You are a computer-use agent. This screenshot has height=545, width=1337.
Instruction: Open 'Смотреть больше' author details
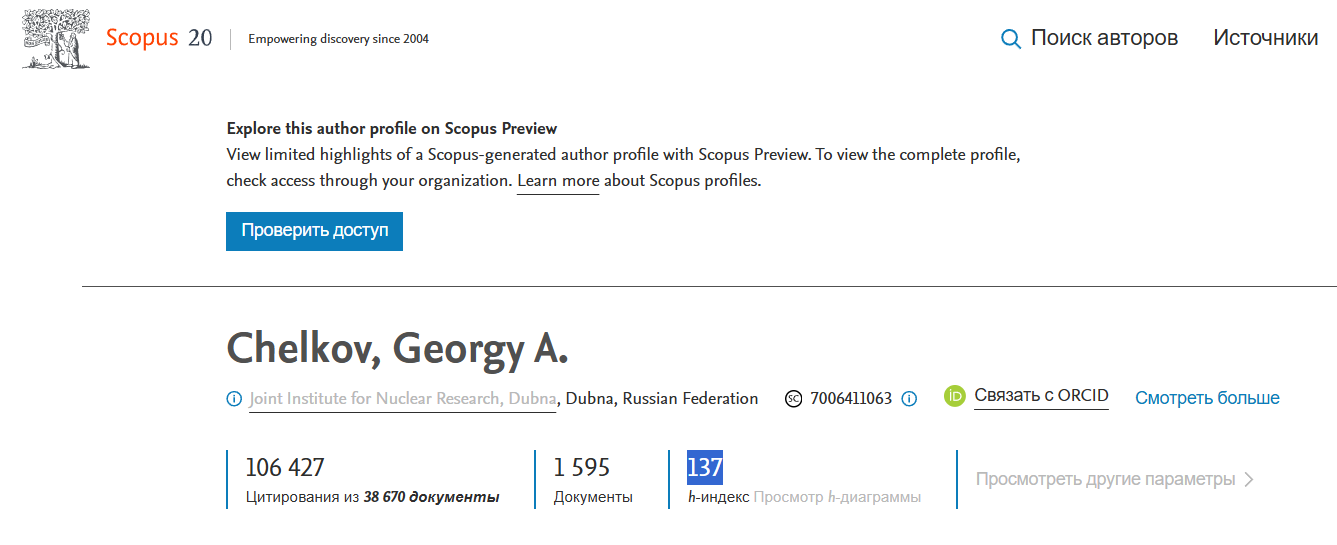point(1207,398)
